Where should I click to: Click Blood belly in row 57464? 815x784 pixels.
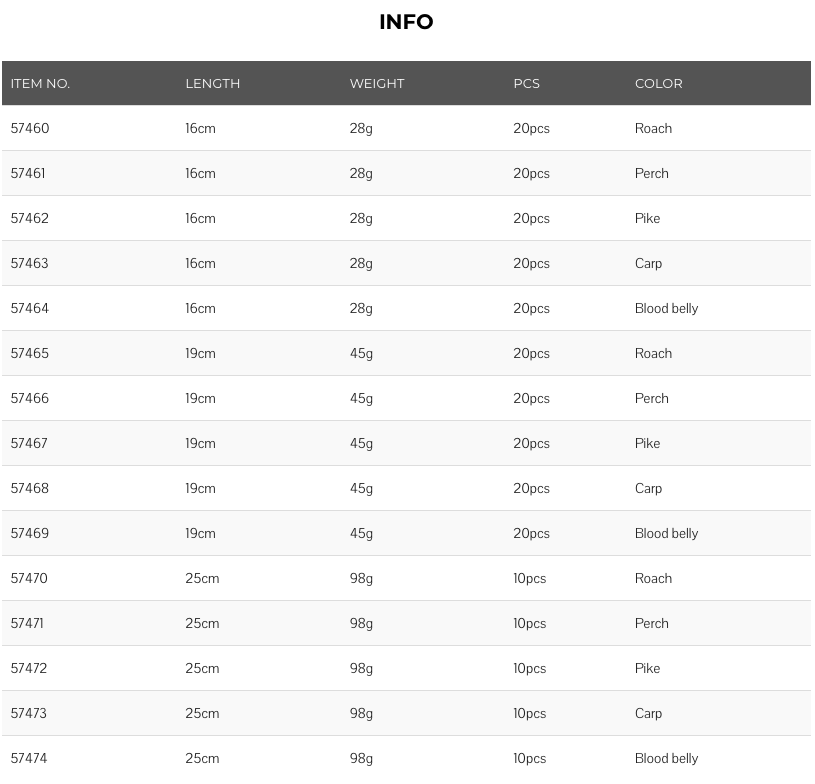(666, 308)
